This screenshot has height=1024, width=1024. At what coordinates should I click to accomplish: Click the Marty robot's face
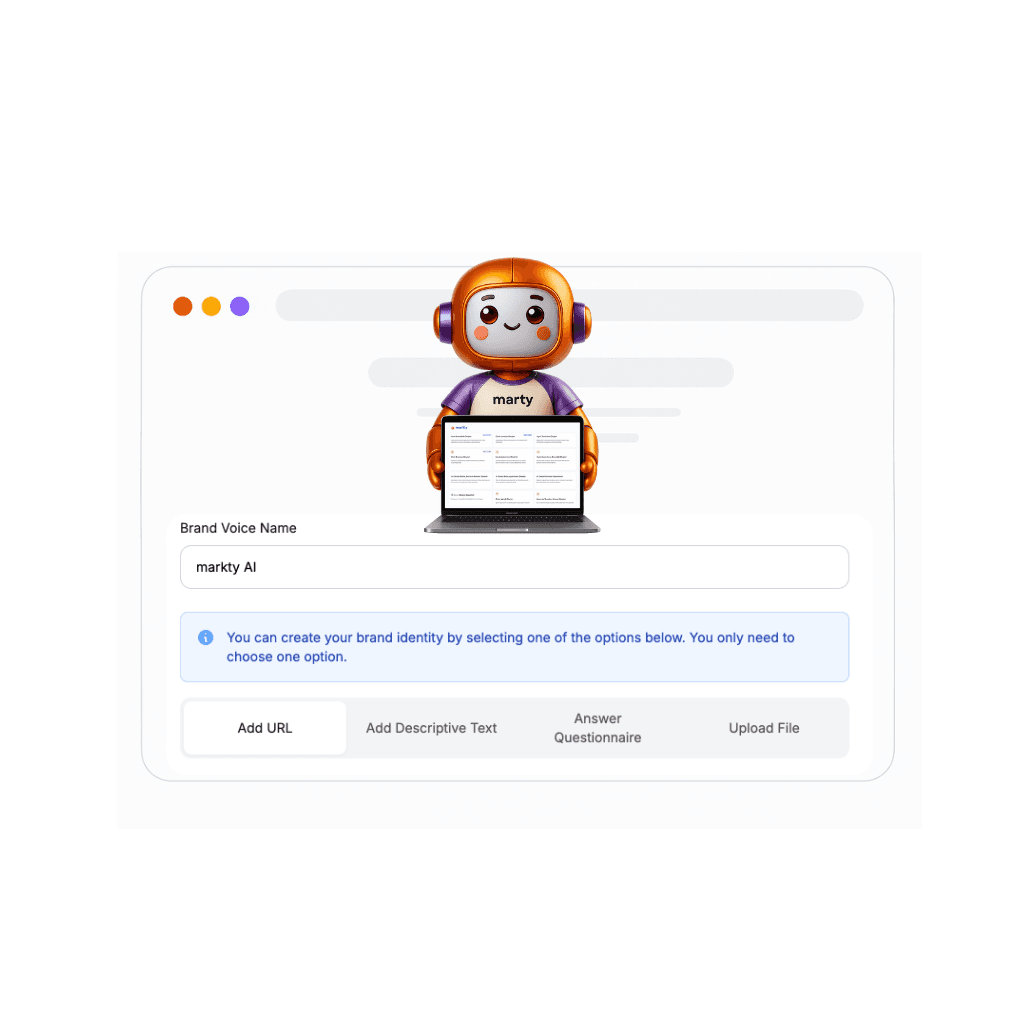pos(512,321)
